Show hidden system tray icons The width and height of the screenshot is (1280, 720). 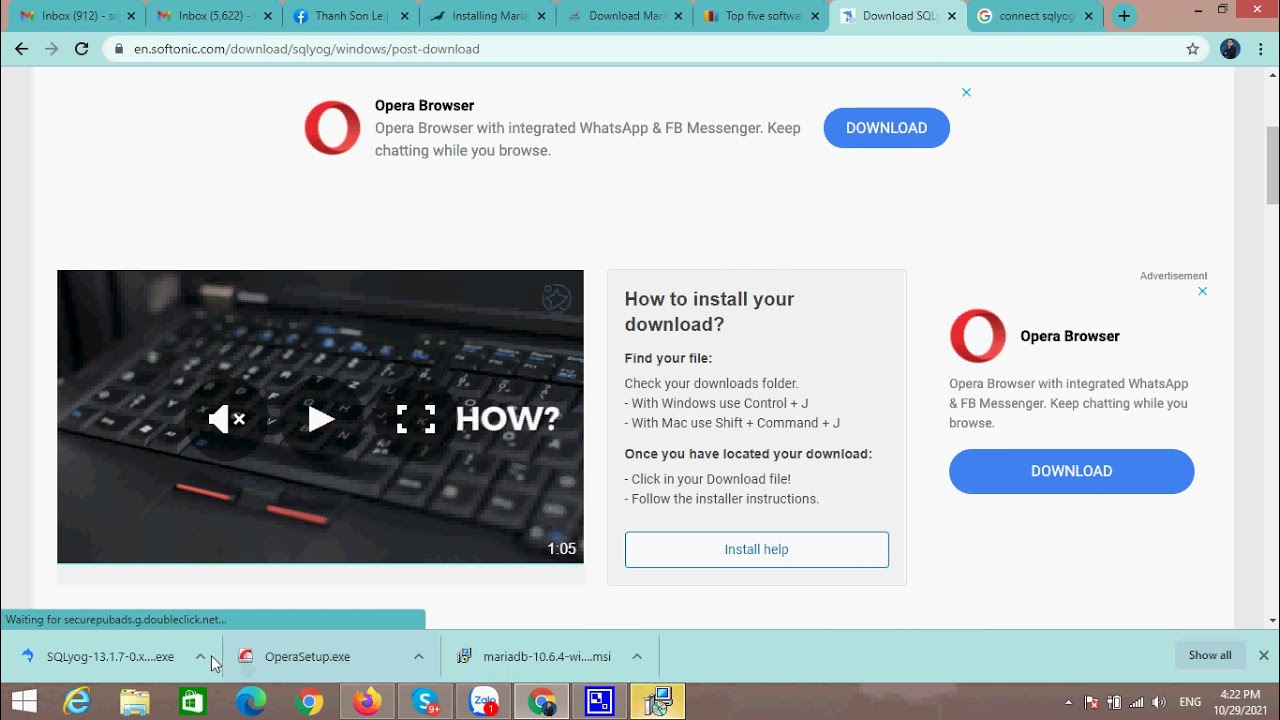click(x=1069, y=702)
